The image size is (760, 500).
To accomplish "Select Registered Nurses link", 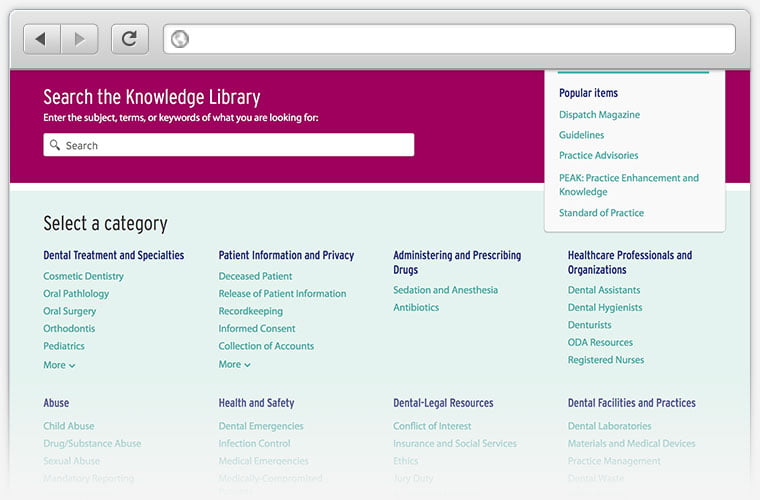I will [x=605, y=359].
